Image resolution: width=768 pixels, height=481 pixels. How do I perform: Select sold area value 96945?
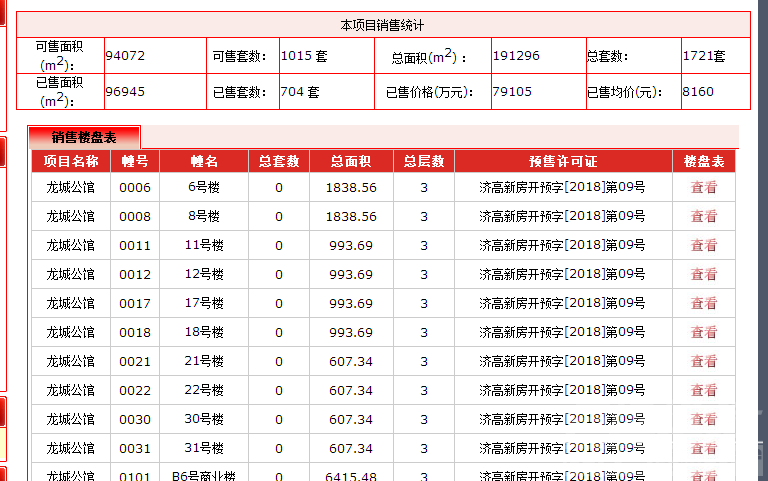coord(125,92)
